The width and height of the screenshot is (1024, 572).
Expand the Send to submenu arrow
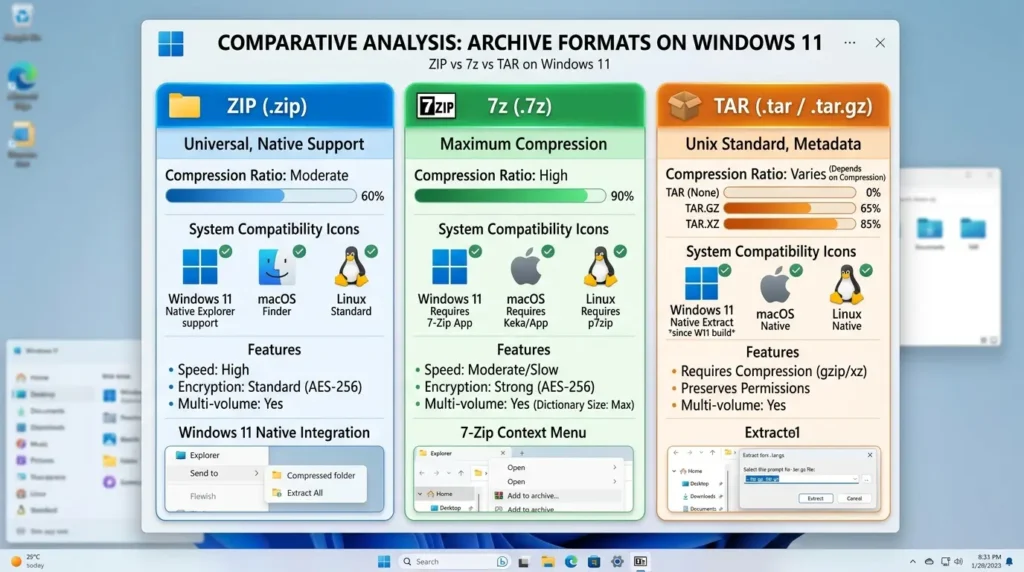coord(256,473)
